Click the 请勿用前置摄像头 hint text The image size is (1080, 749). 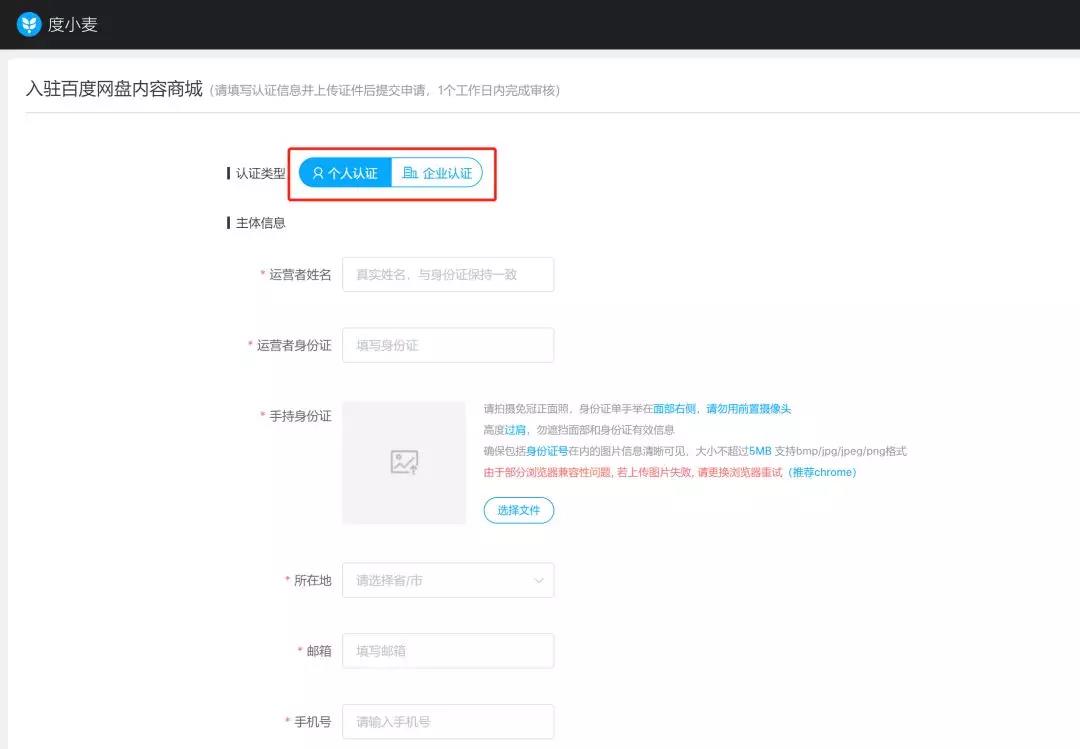(x=749, y=409)
